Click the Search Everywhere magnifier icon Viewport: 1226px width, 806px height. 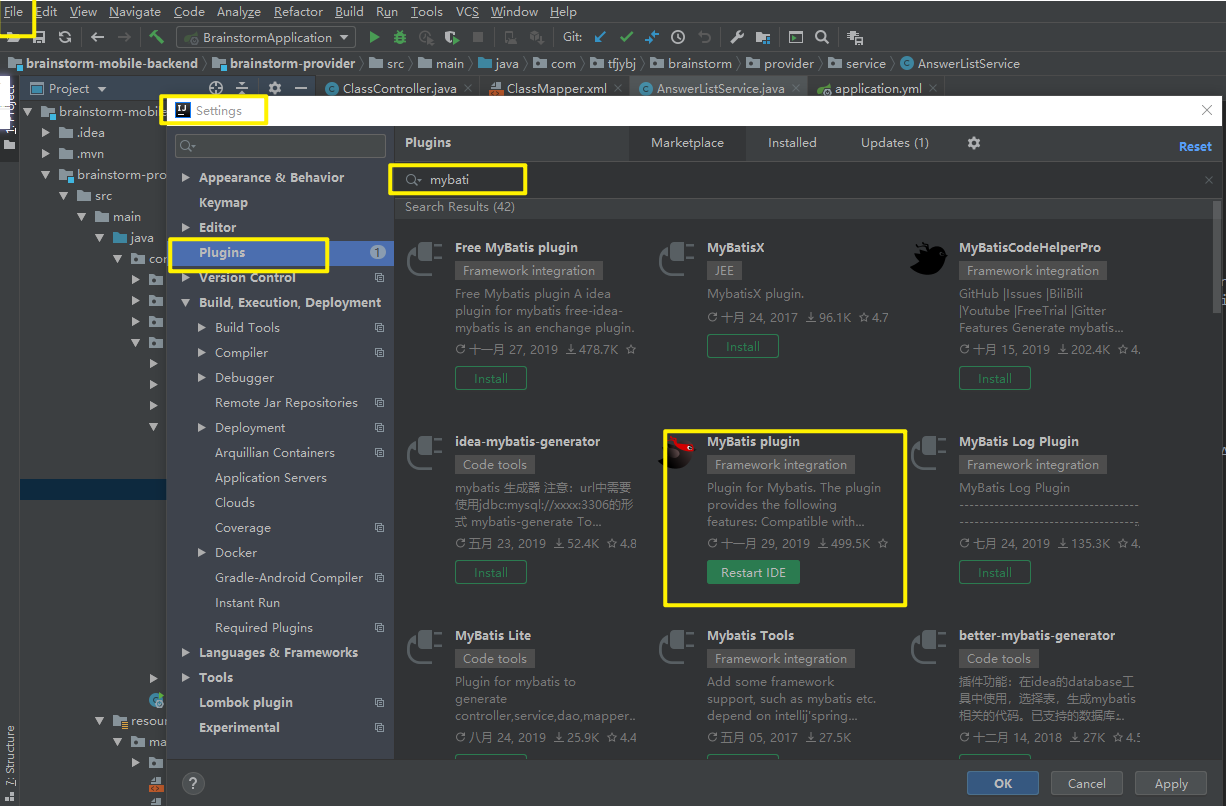(822, 37)
